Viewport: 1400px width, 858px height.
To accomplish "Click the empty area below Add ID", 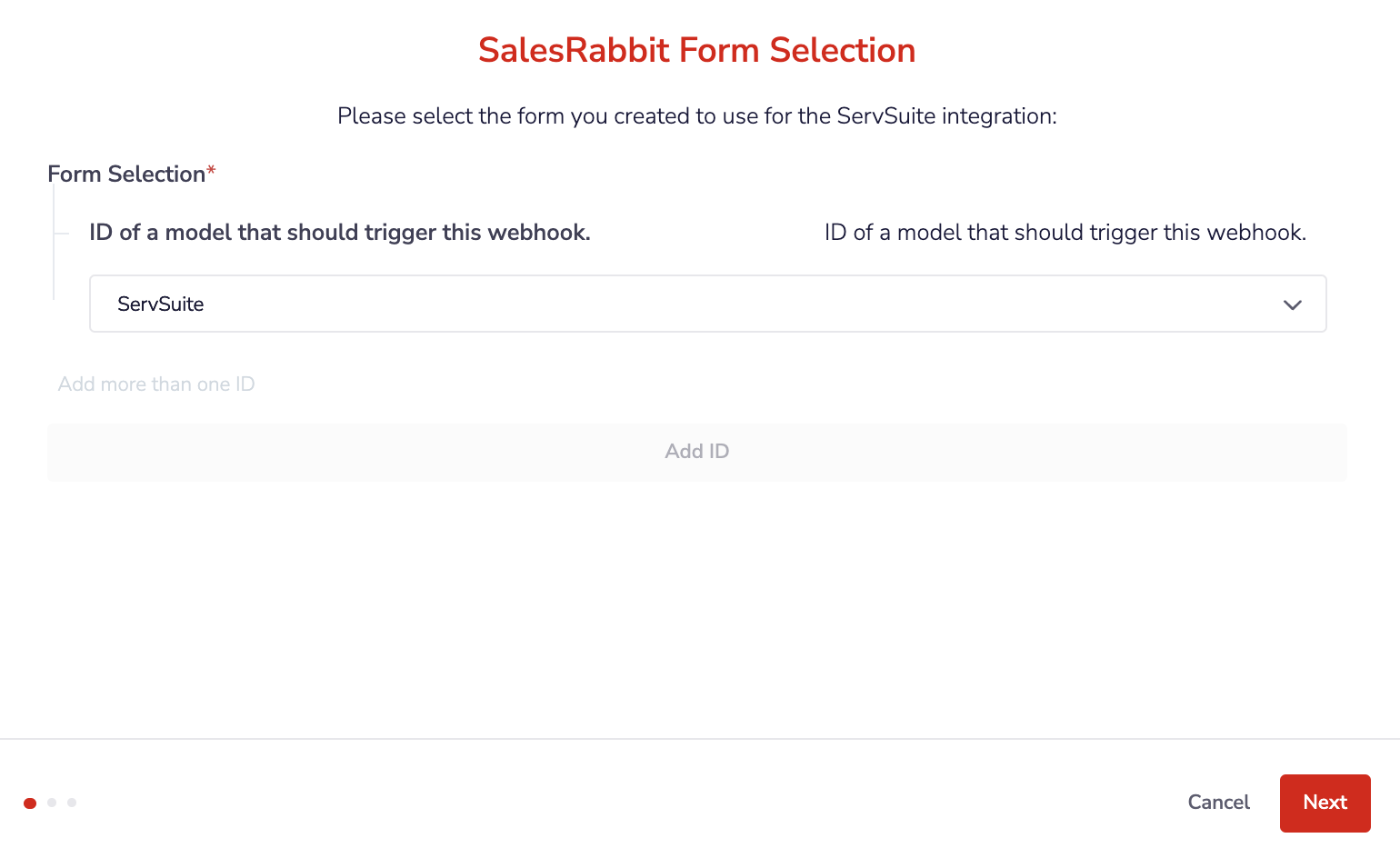I will (x=696, y=609).
